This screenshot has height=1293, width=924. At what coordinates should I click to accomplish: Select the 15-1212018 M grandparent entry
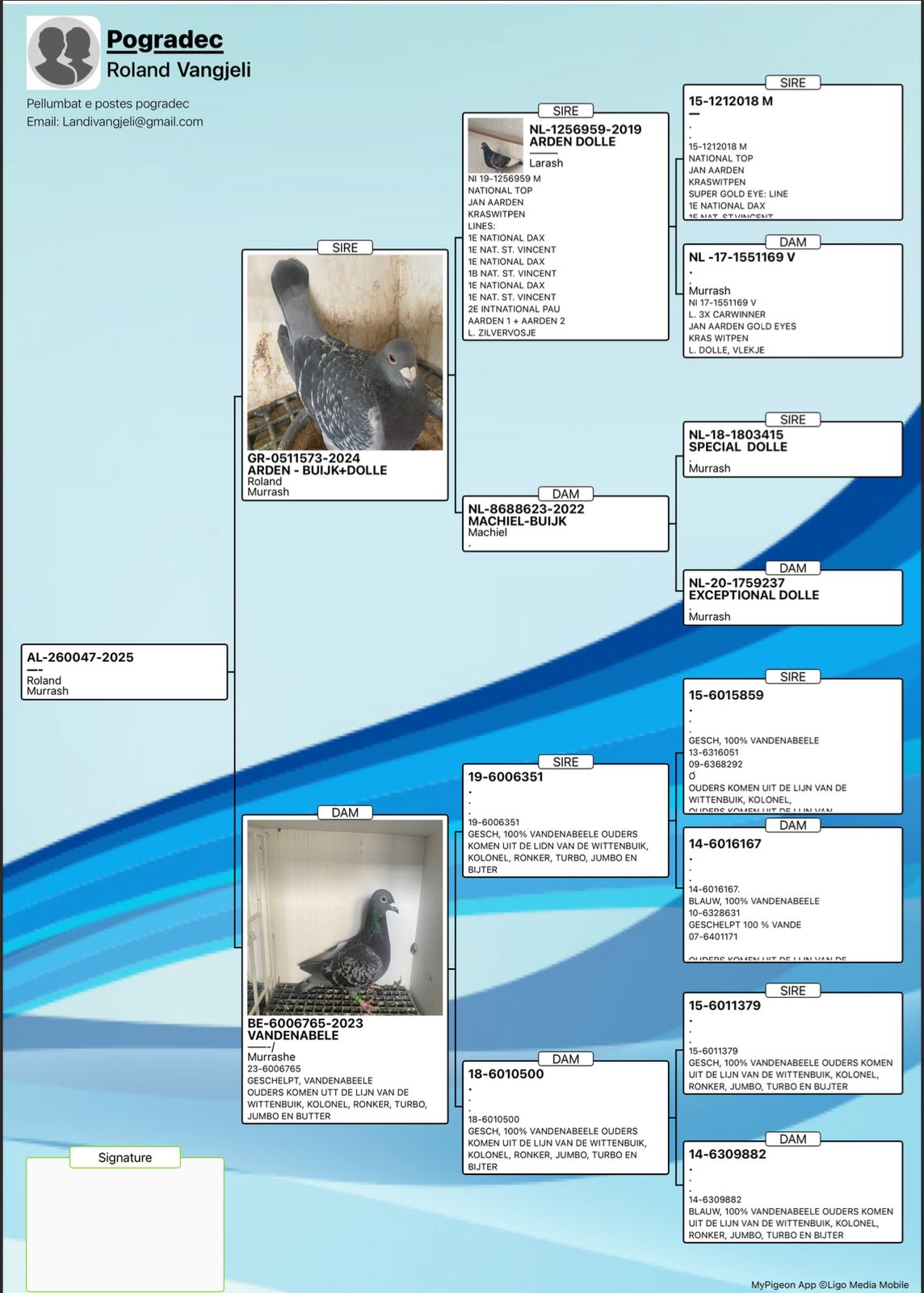pyautogui.click(x=792, y=153)
